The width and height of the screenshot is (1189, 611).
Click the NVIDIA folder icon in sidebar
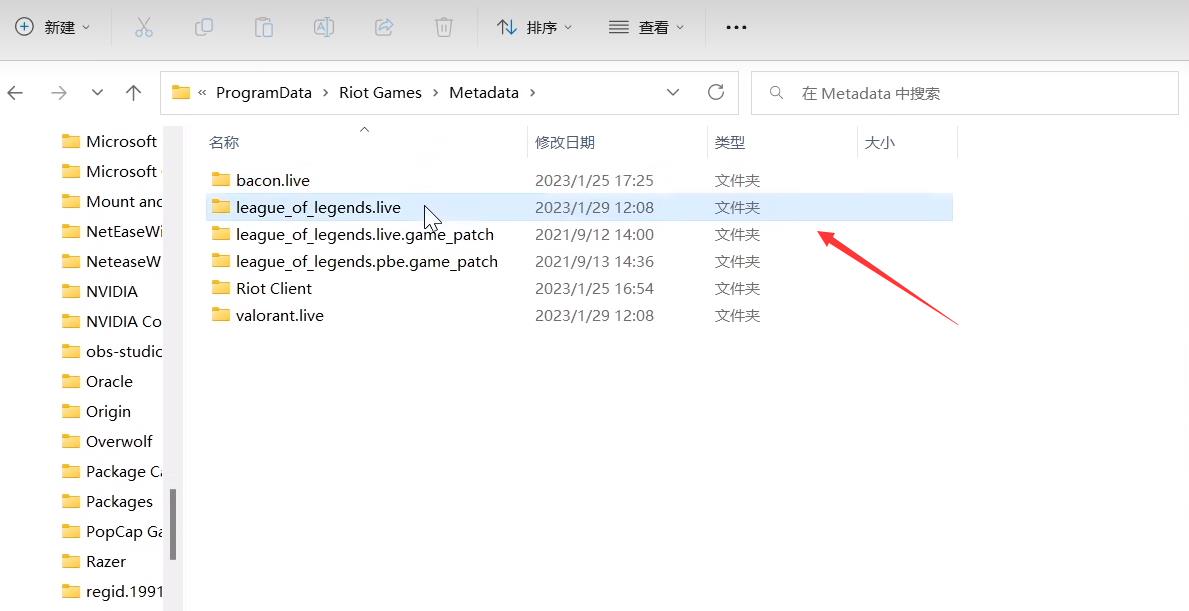tap(71, 290)
